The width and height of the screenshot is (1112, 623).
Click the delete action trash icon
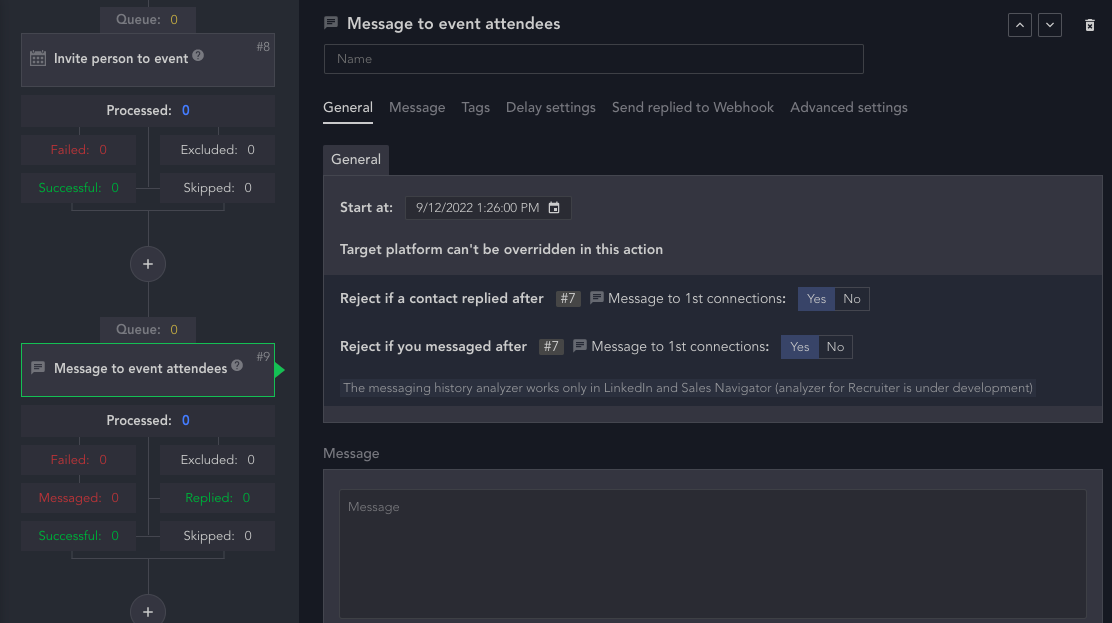click(x=1089, y=26)
